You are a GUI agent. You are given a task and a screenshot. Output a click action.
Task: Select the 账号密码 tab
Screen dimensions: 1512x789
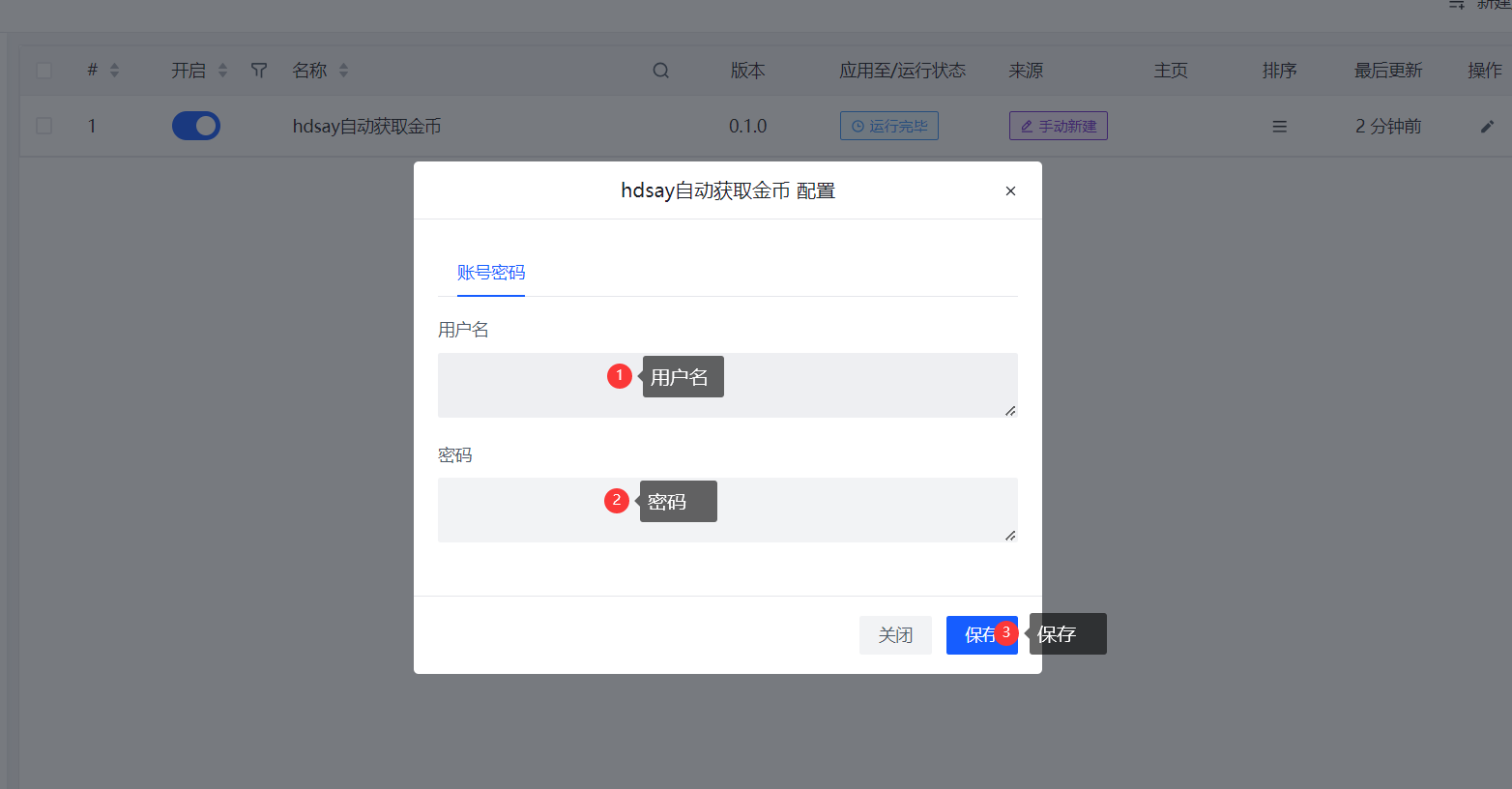point(491,273)
